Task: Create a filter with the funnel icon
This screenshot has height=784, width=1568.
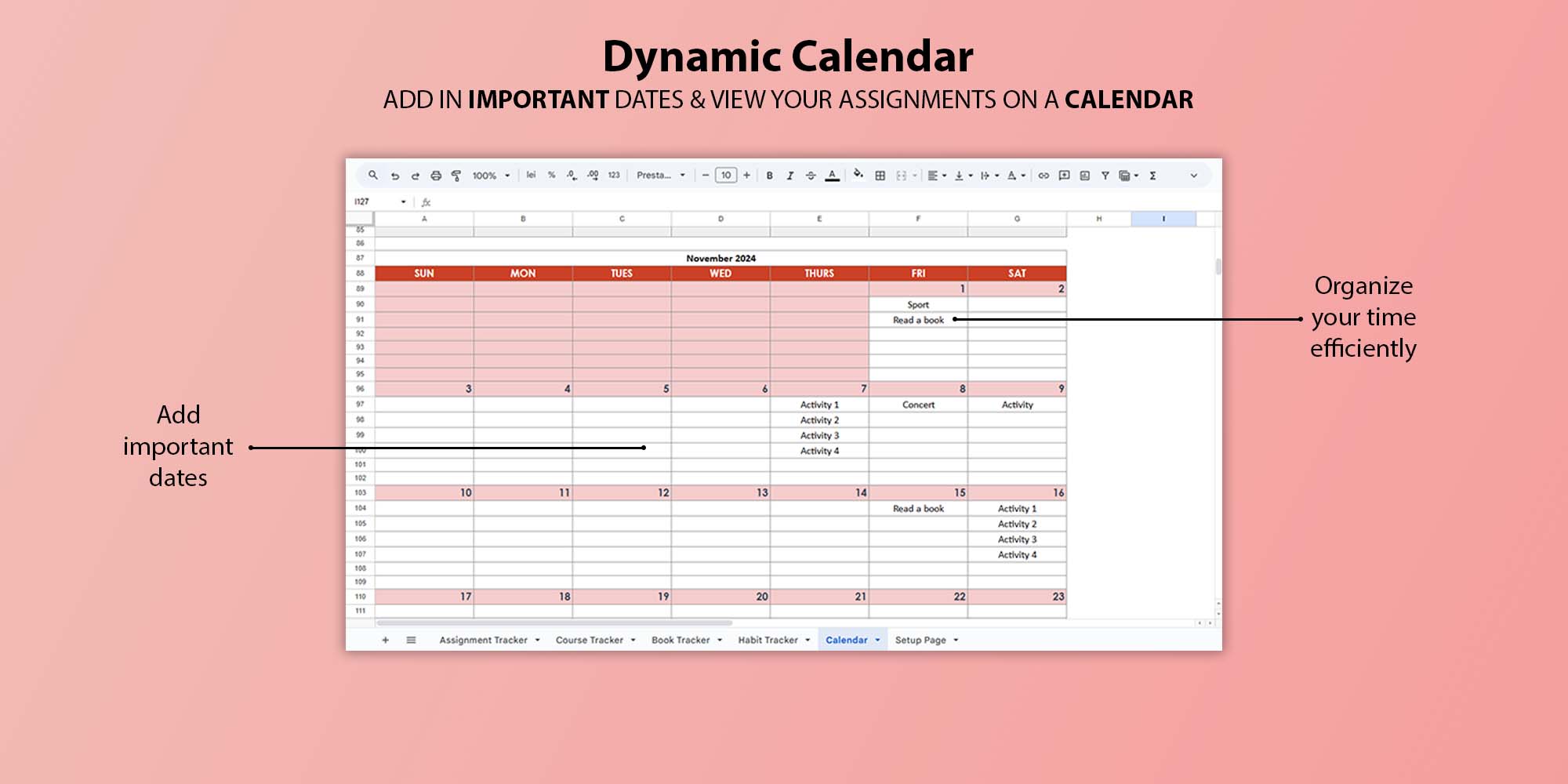Action: tap(1105, 176)
